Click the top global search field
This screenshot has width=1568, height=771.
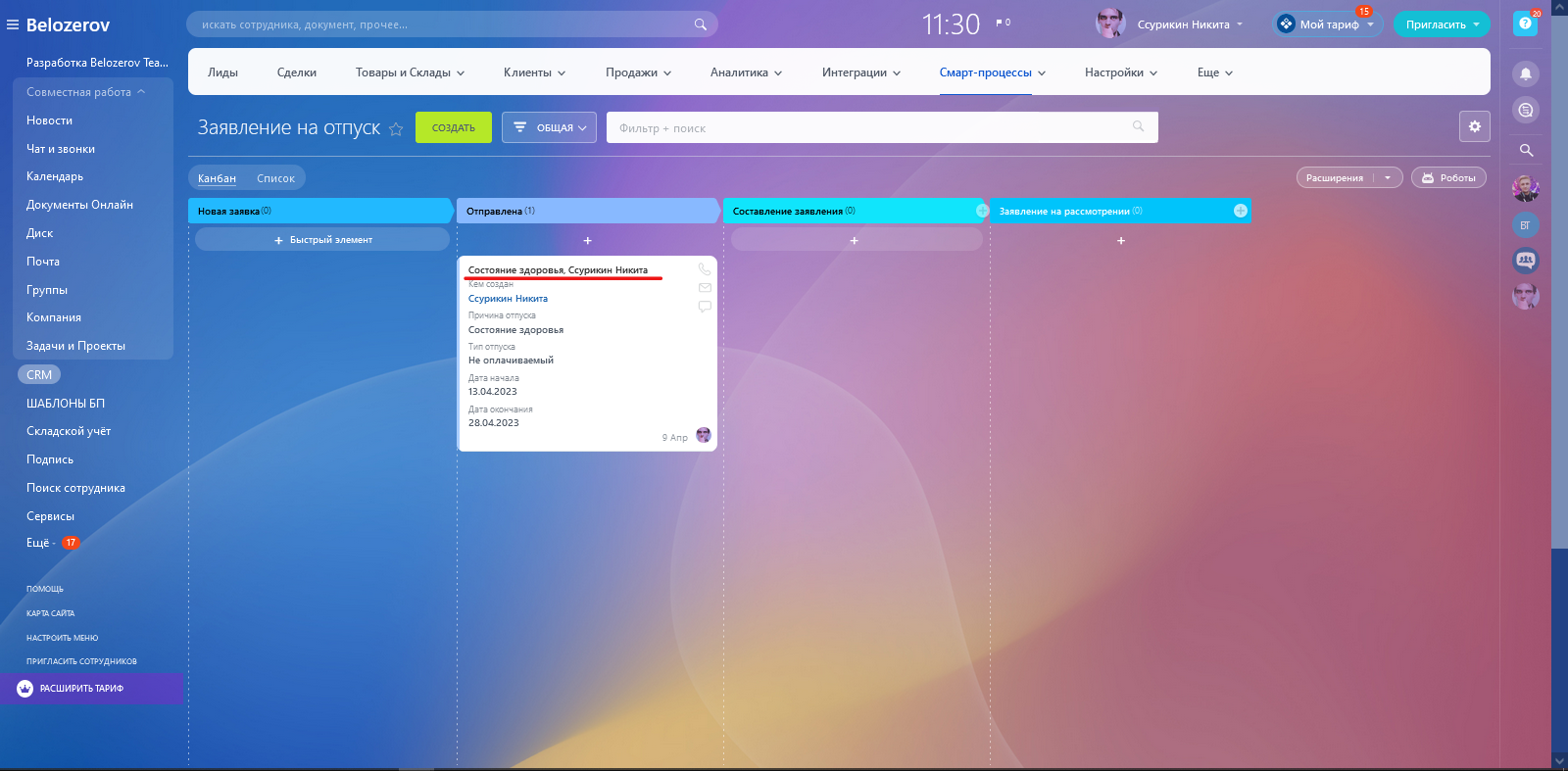(452, 24)
